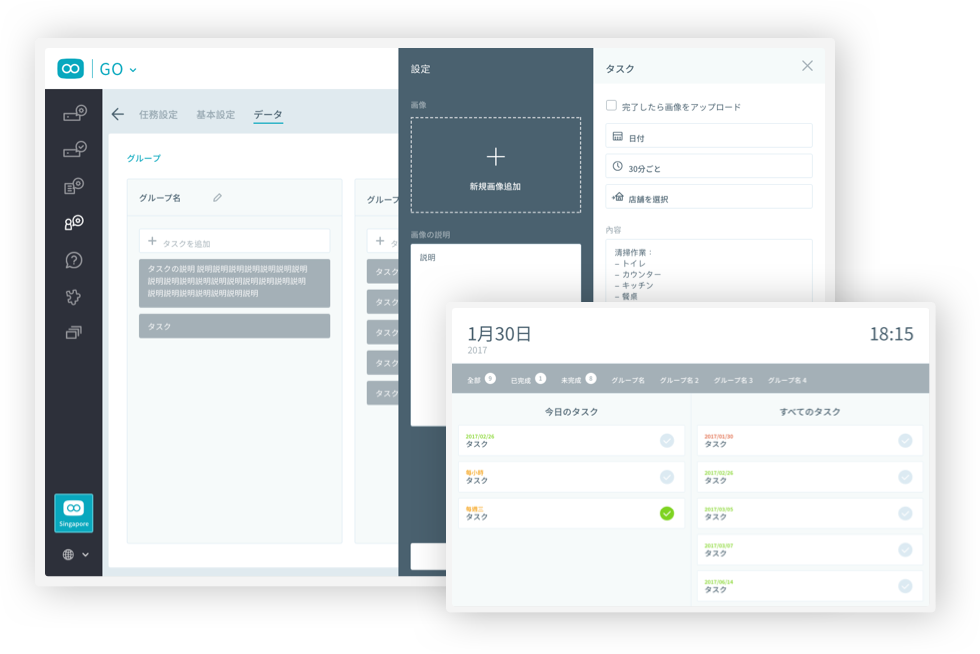Open the 30分ごと interval field
The height and width of the screenshot is (654, 980).
(708, 167)
